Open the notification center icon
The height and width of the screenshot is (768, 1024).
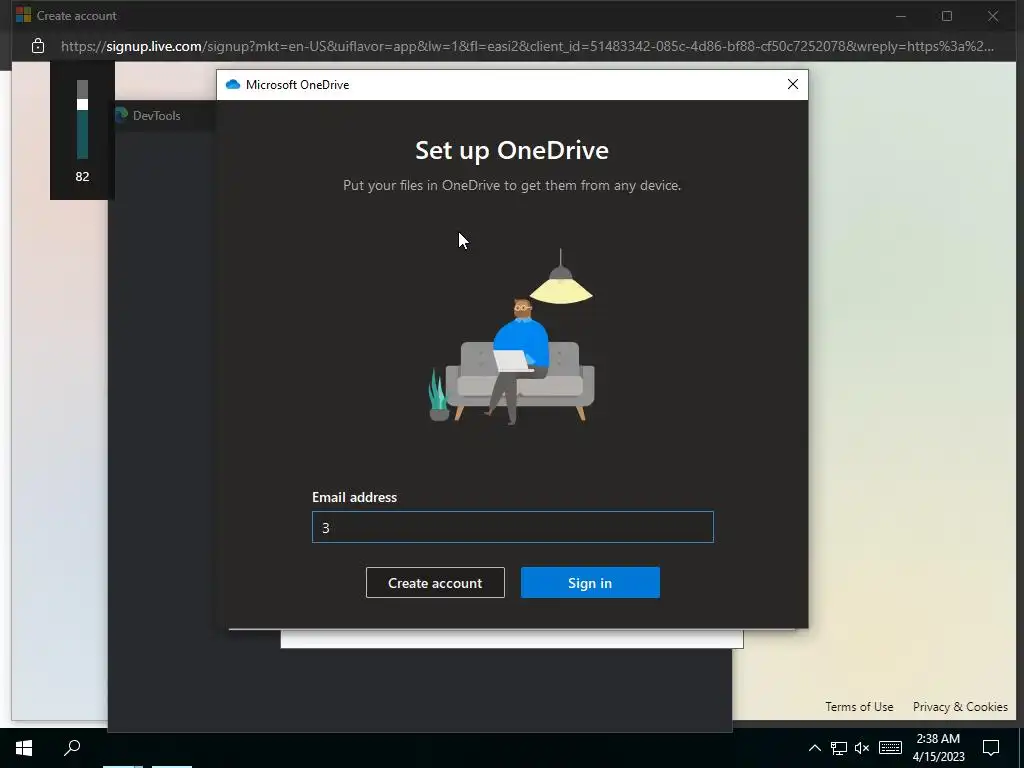pos(991,748)
